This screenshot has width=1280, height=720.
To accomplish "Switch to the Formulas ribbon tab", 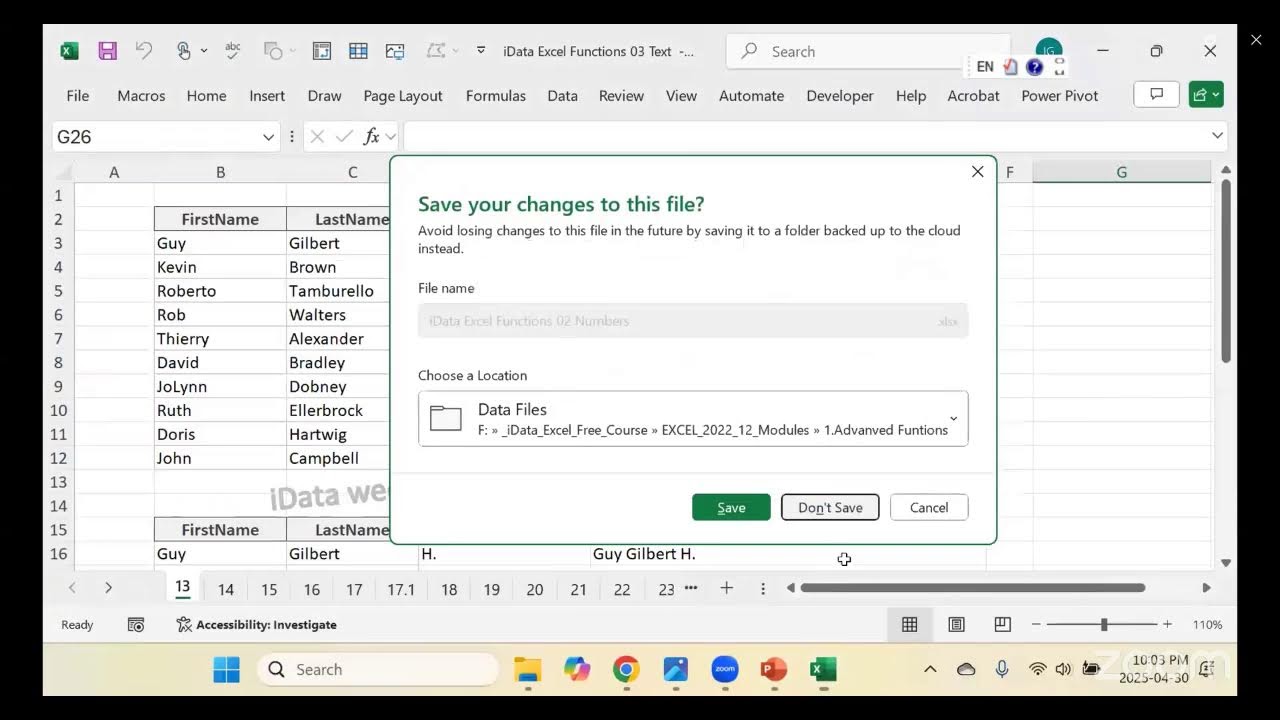I will (x=495, y=95).
